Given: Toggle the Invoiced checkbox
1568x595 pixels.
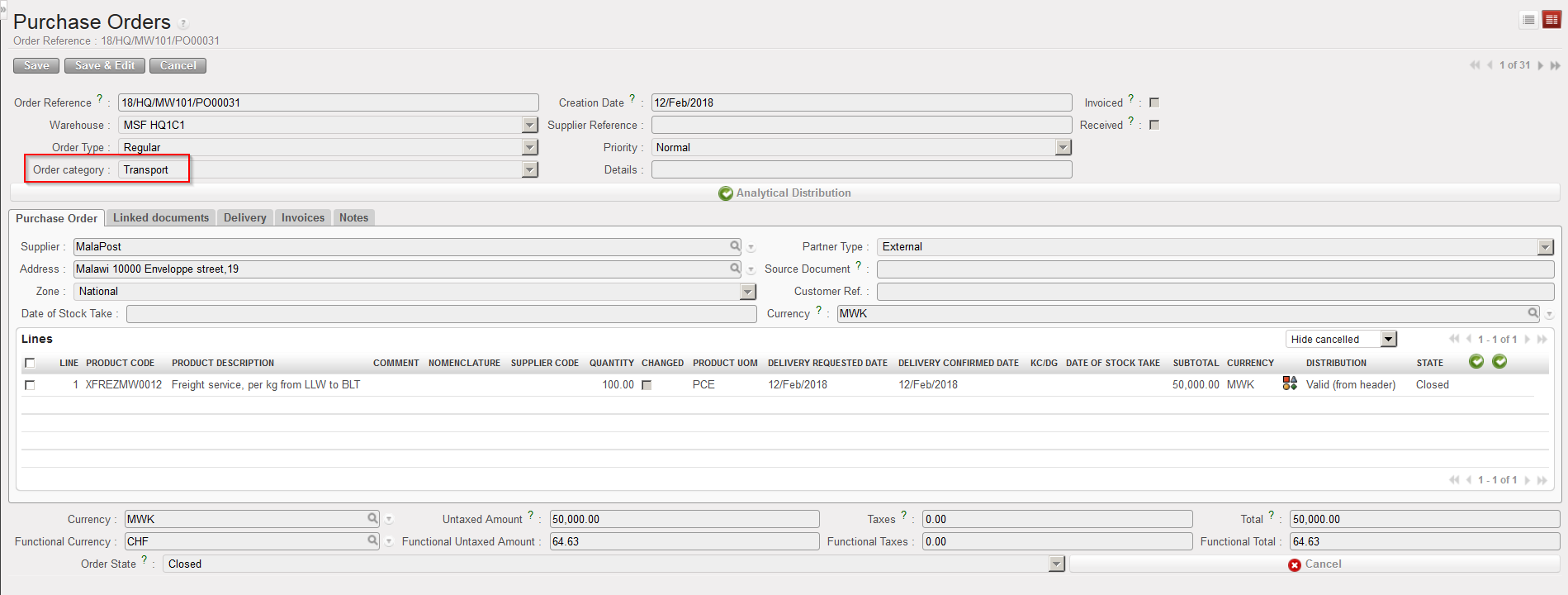Looking at the screenshot, I should coord(1154,102).
